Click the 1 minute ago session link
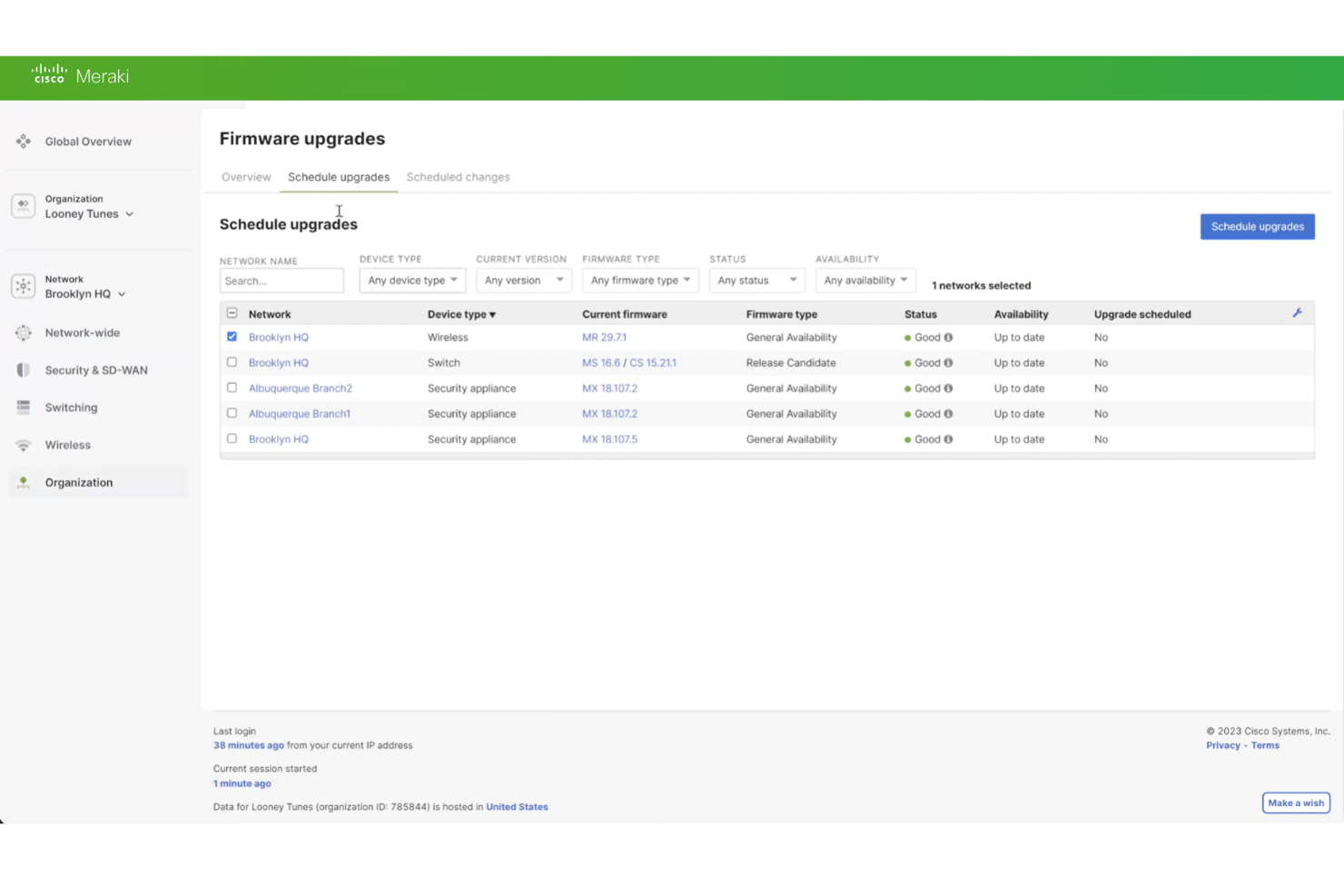 (x=242, y=783)
